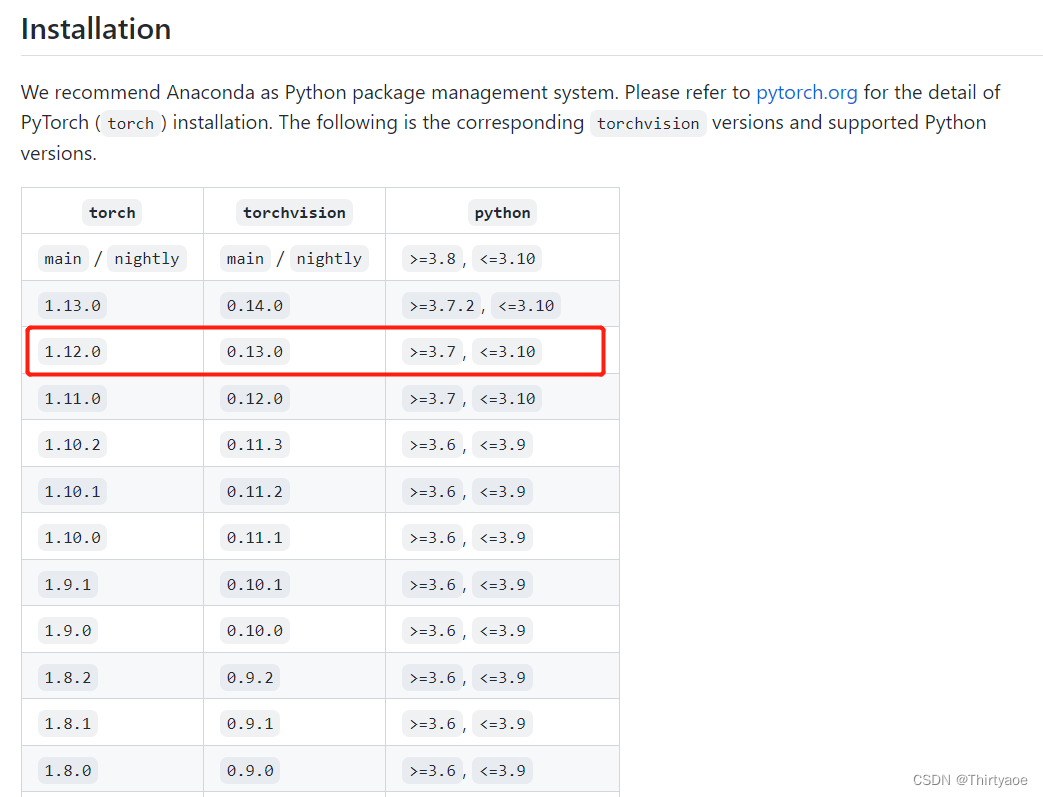Click the torchvision version 0.10.0 cell
1043x797 pixels.
pyautogui.click(x=254, y=631)
